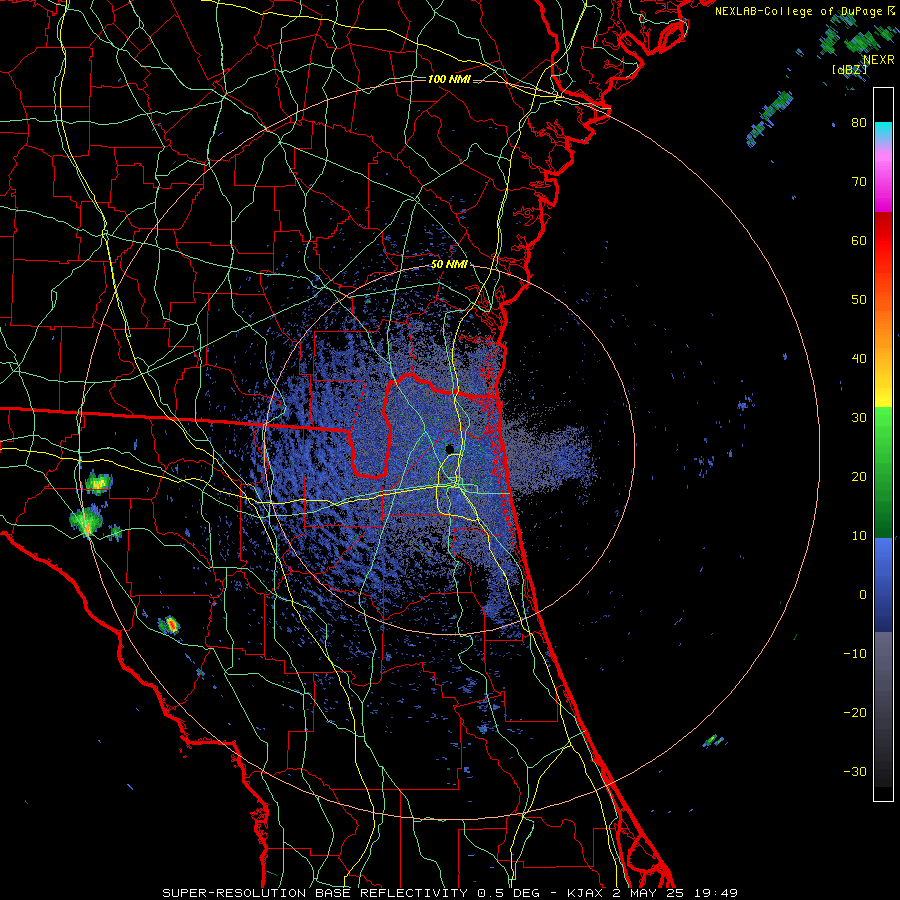The width and height of the screenshot is (900, 900).
Task: Click the 10 value on the dBZ scale
Action: 859,536
